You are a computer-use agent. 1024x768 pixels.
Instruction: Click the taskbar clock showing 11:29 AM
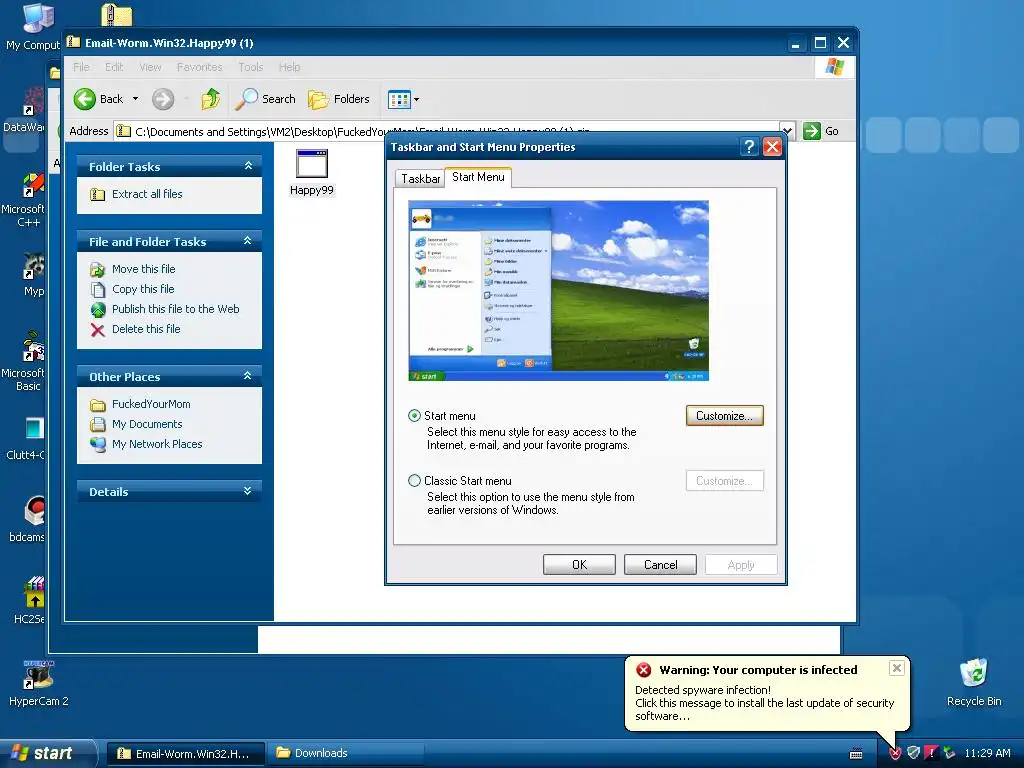(987, 754)
